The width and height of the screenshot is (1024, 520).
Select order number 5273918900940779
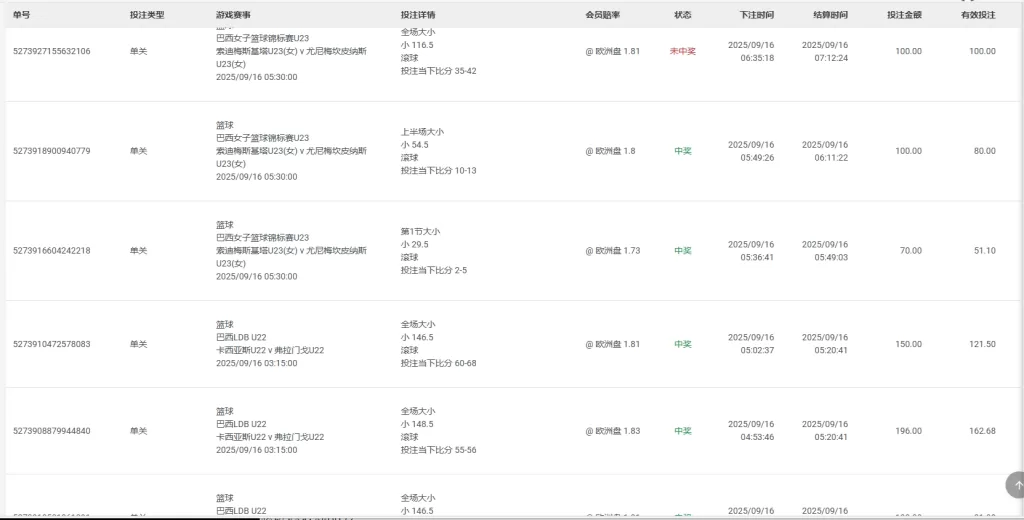(x=51, y=151)
